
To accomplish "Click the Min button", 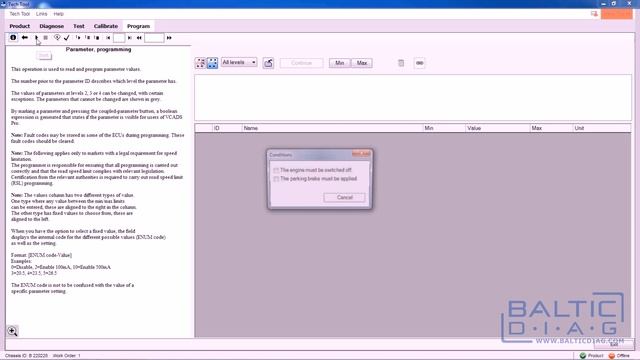I will [340, 63].
